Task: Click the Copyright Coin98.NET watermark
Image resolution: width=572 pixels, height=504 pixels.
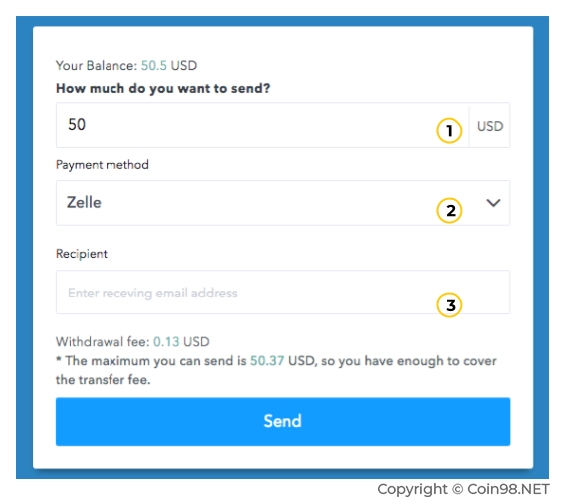Action: [463, 489]
